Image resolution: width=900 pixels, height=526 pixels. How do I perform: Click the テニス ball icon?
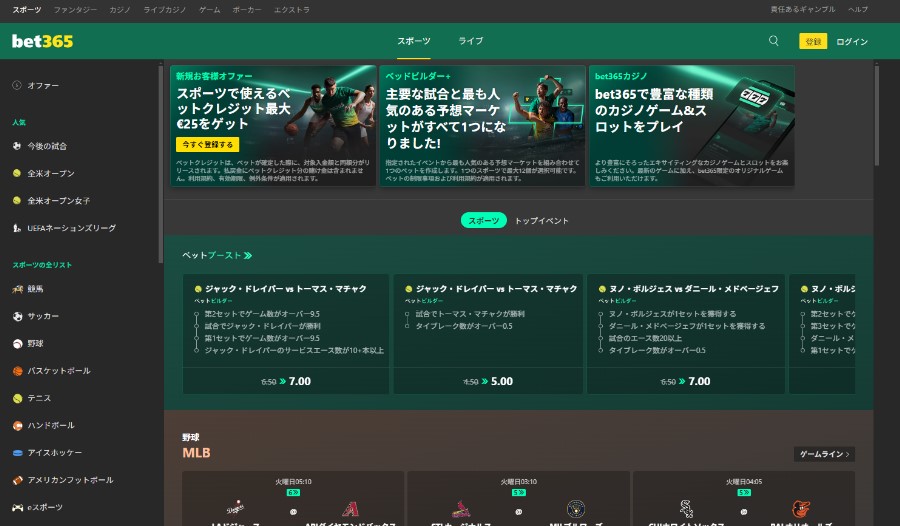tap(17, 398)
